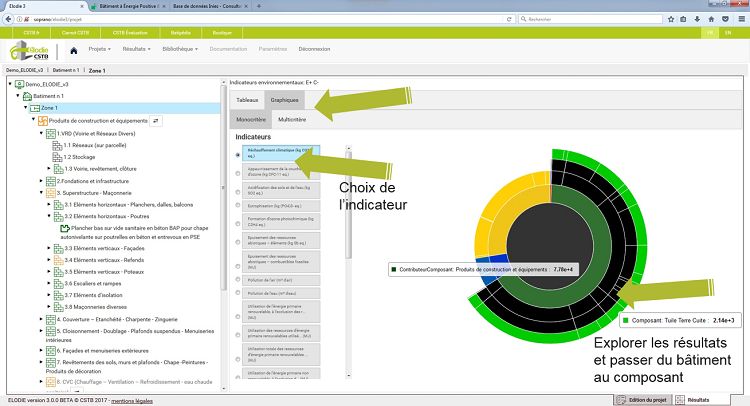Select the Acidification des sols et de l'eau radio
This screenshot has height=406, width=750.
click(238, 192)
